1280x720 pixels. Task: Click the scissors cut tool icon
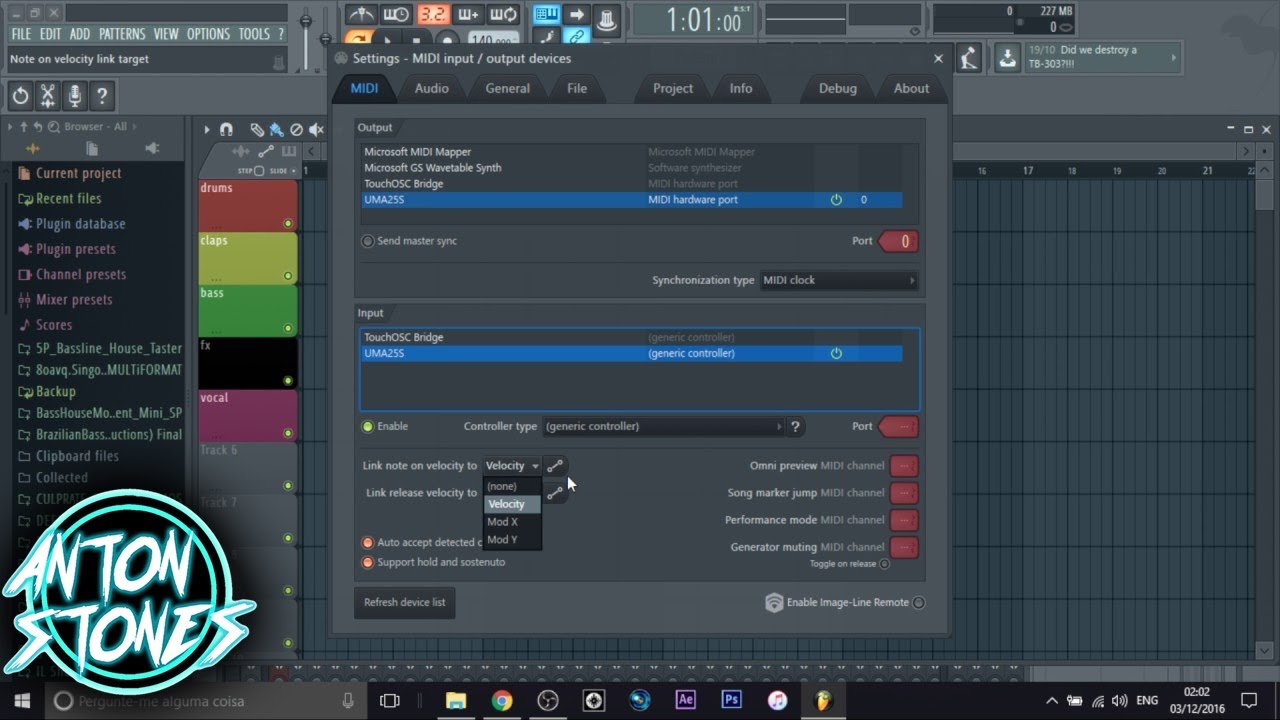[47, 96]
